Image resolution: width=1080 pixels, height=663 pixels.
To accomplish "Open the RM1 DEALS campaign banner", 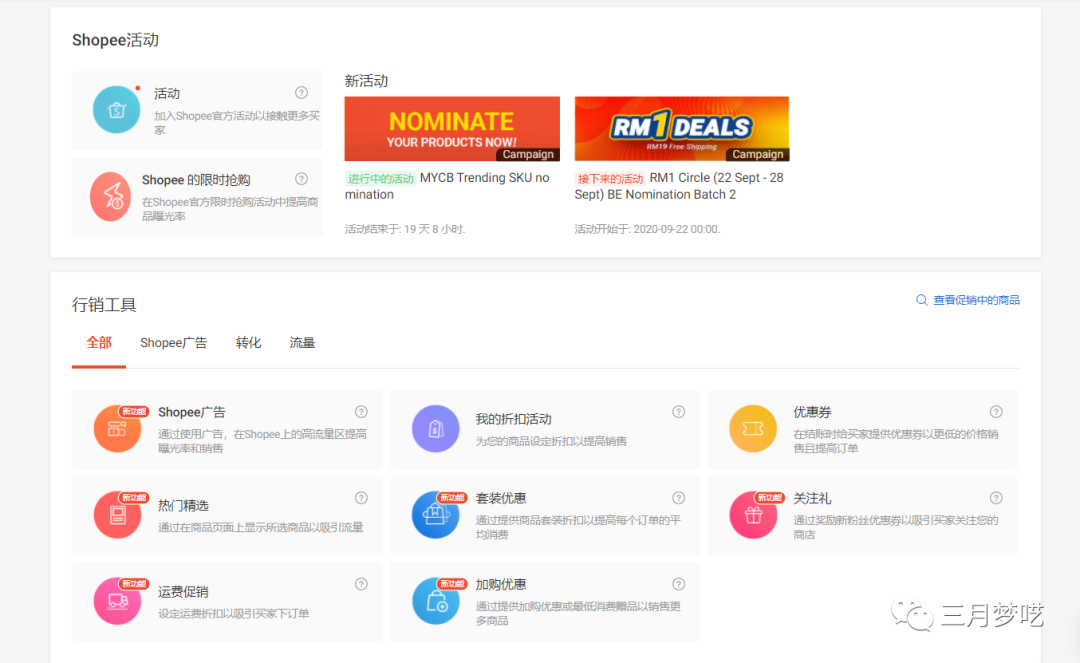I will (x=682, y=128).
